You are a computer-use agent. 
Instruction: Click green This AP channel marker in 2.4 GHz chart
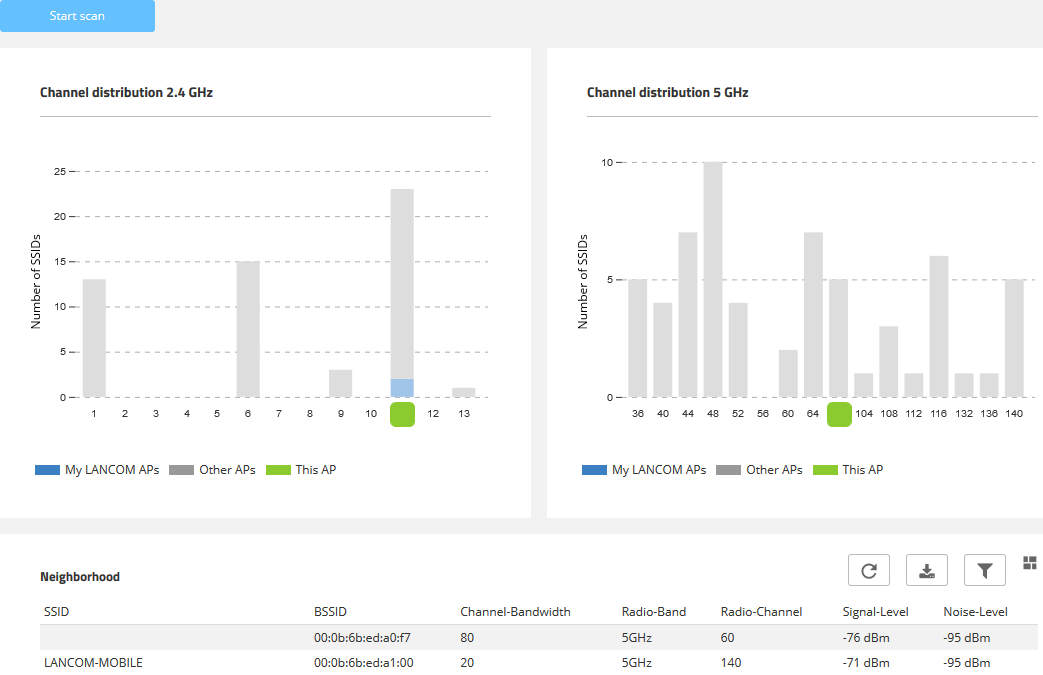tap(402, 414)
